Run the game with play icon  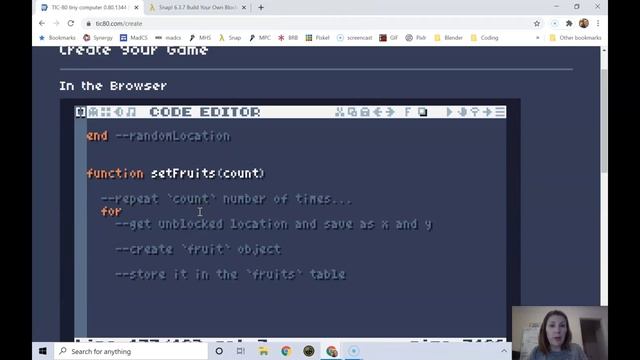pyautogui.click(x=449, y=112)
